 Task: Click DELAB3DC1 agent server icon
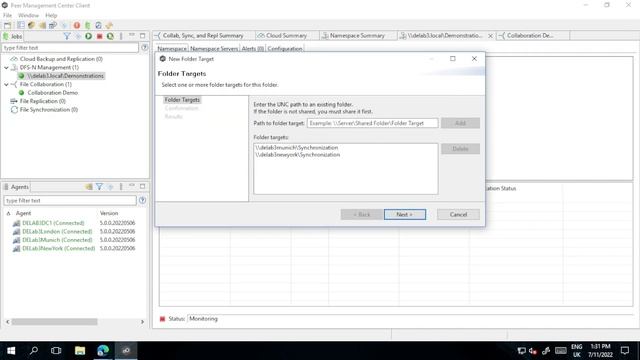pyautogui.click(x=16, y=223)
